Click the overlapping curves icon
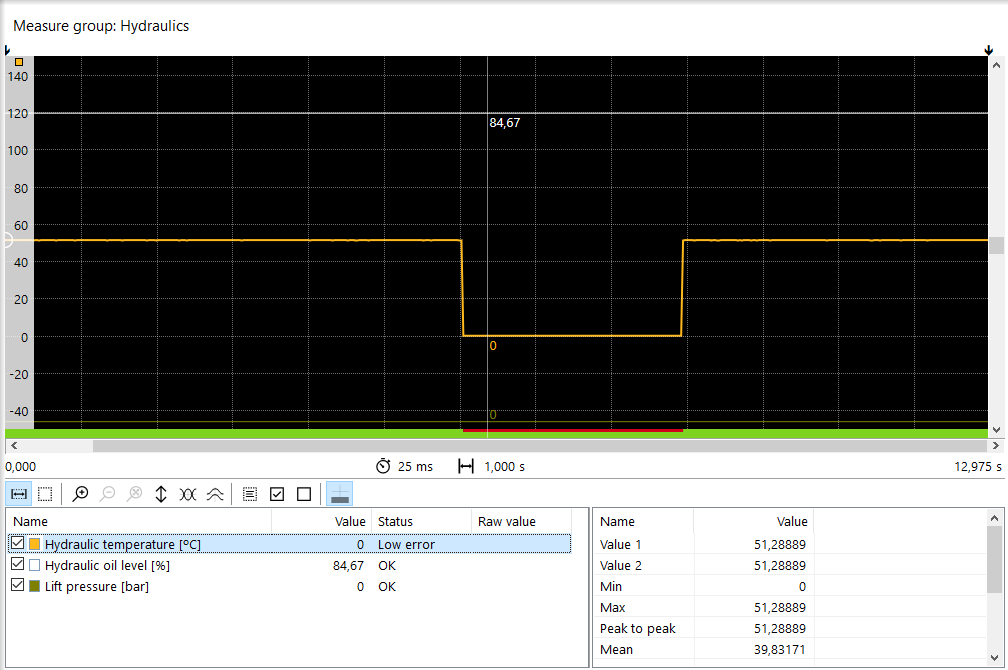The height and width of the screenshot is (670, 1008). 188,494
